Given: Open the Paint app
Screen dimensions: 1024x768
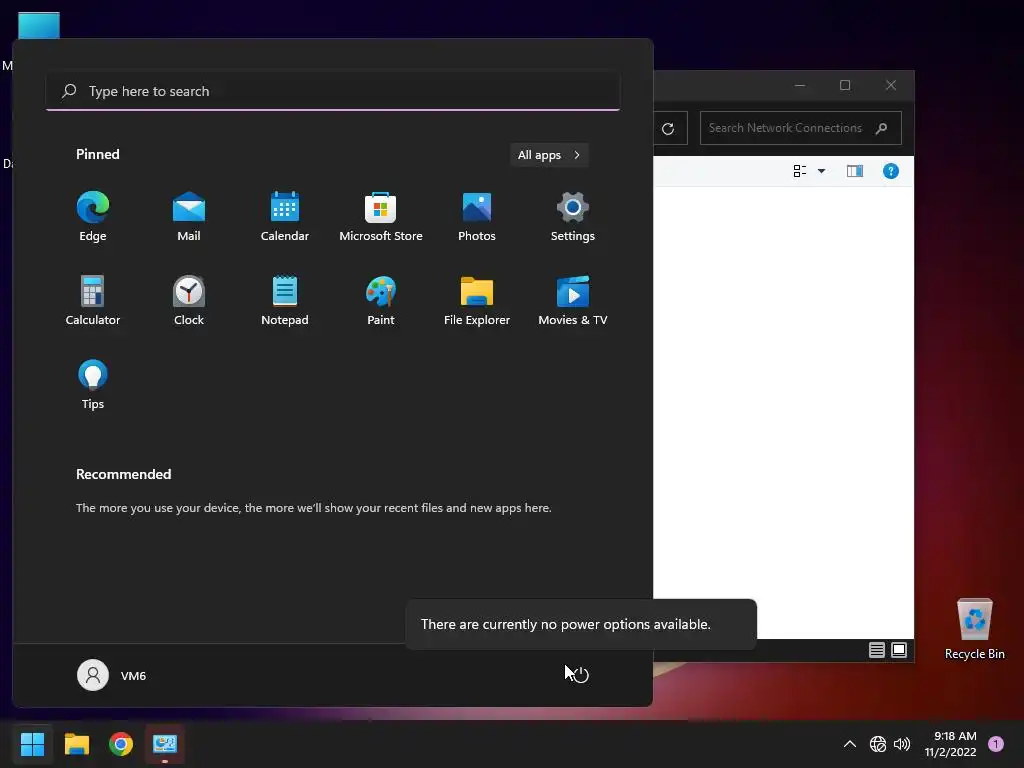Looking at the screenshot, I should pyautogui.click(x=381, y=300).
